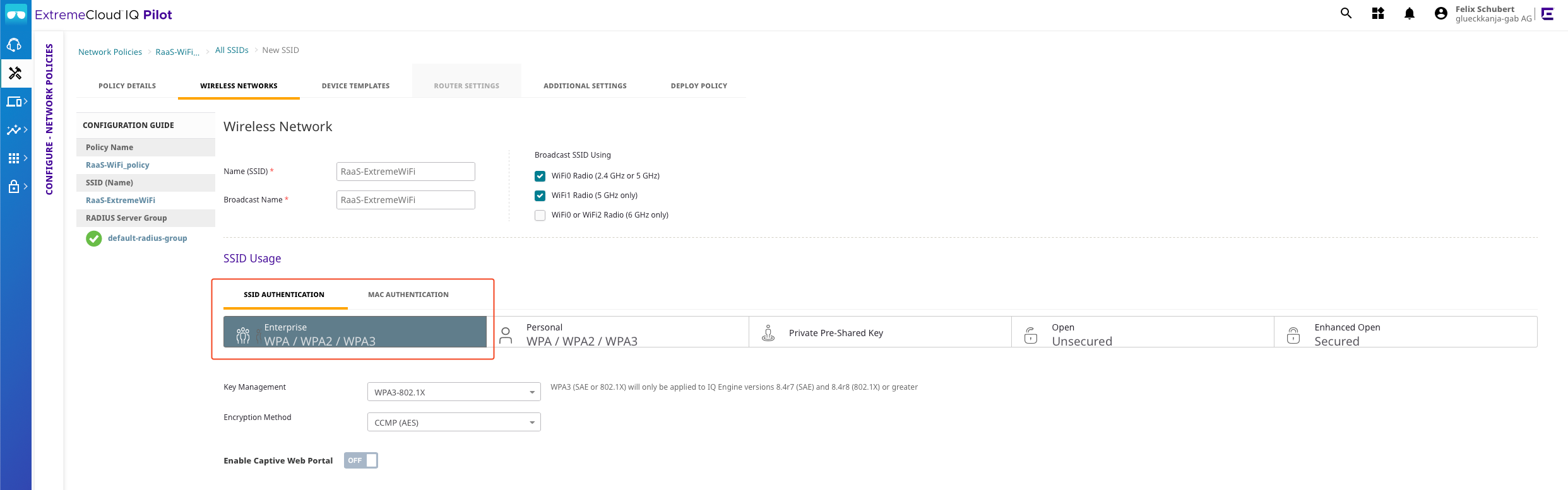Screen dimensions: 1568x490
Task: Open RaaS-WiFi... breadcrumb link
Action: pyautogui.click(x=177, y=52)
